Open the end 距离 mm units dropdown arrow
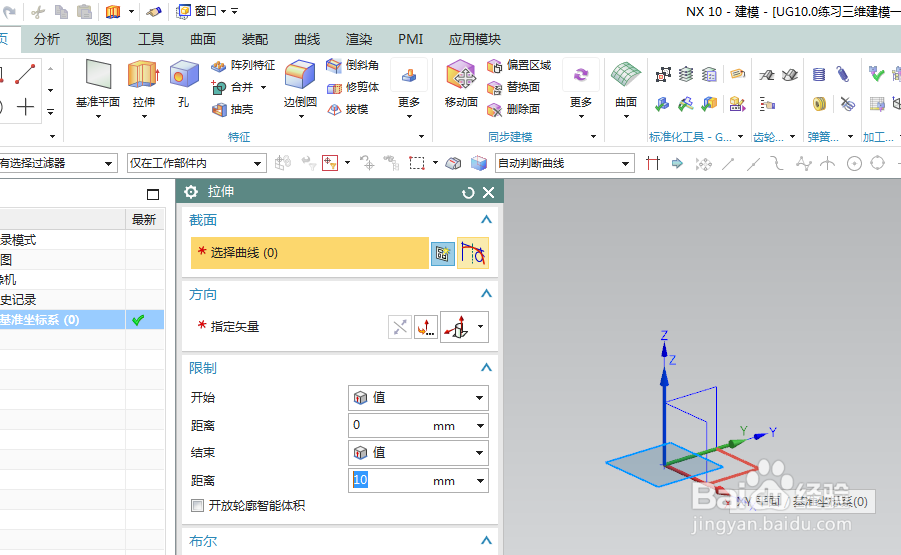This screenshot has width=901, height=555. coord(480,481)
